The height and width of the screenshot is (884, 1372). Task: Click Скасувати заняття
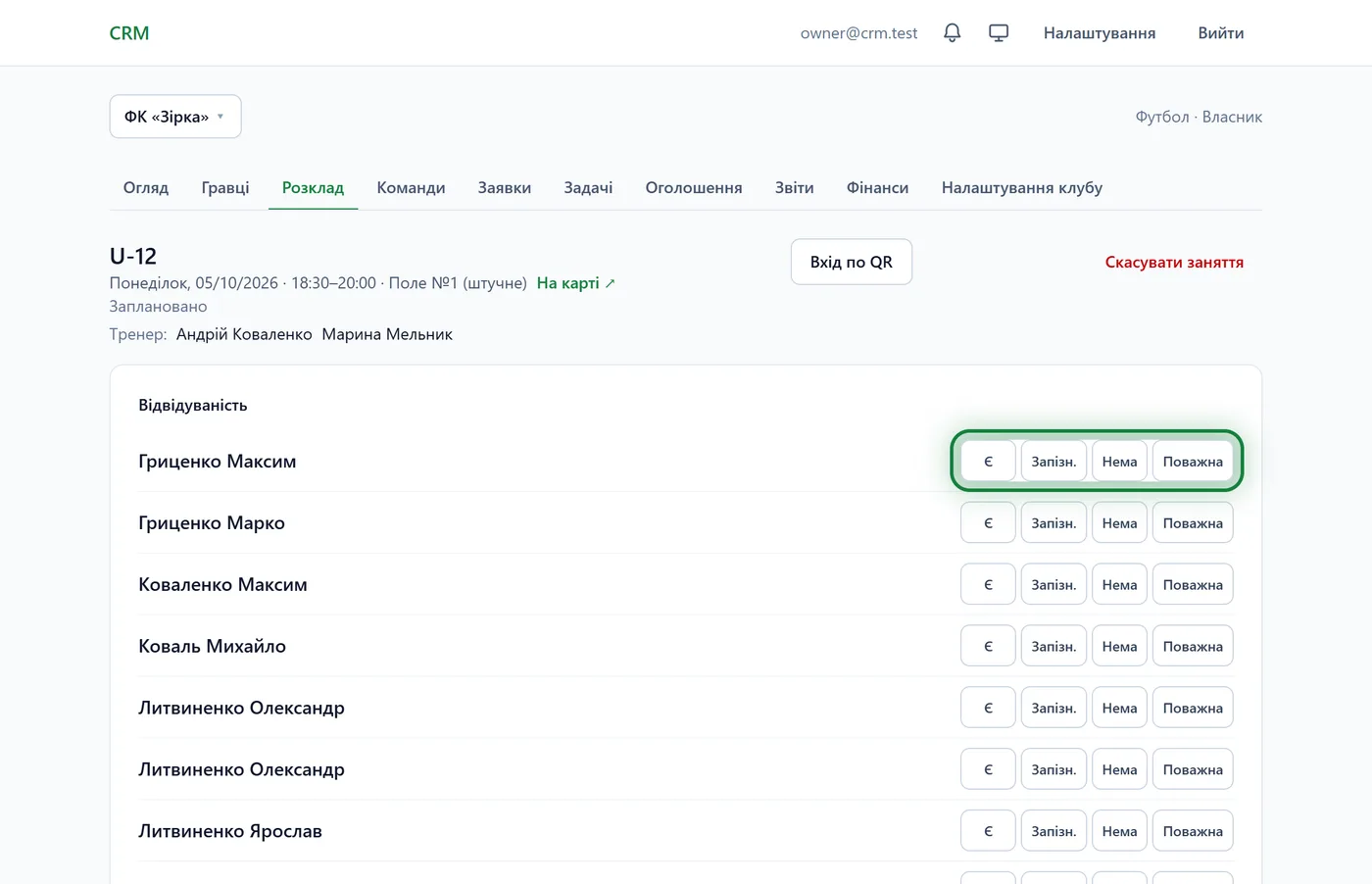(1174, 262)
